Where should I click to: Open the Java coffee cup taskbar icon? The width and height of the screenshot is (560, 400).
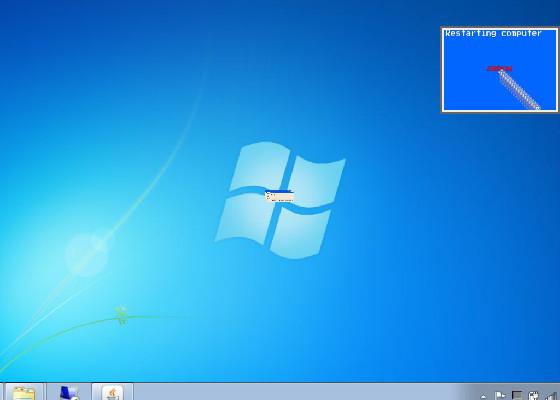(x=112, y=393)
